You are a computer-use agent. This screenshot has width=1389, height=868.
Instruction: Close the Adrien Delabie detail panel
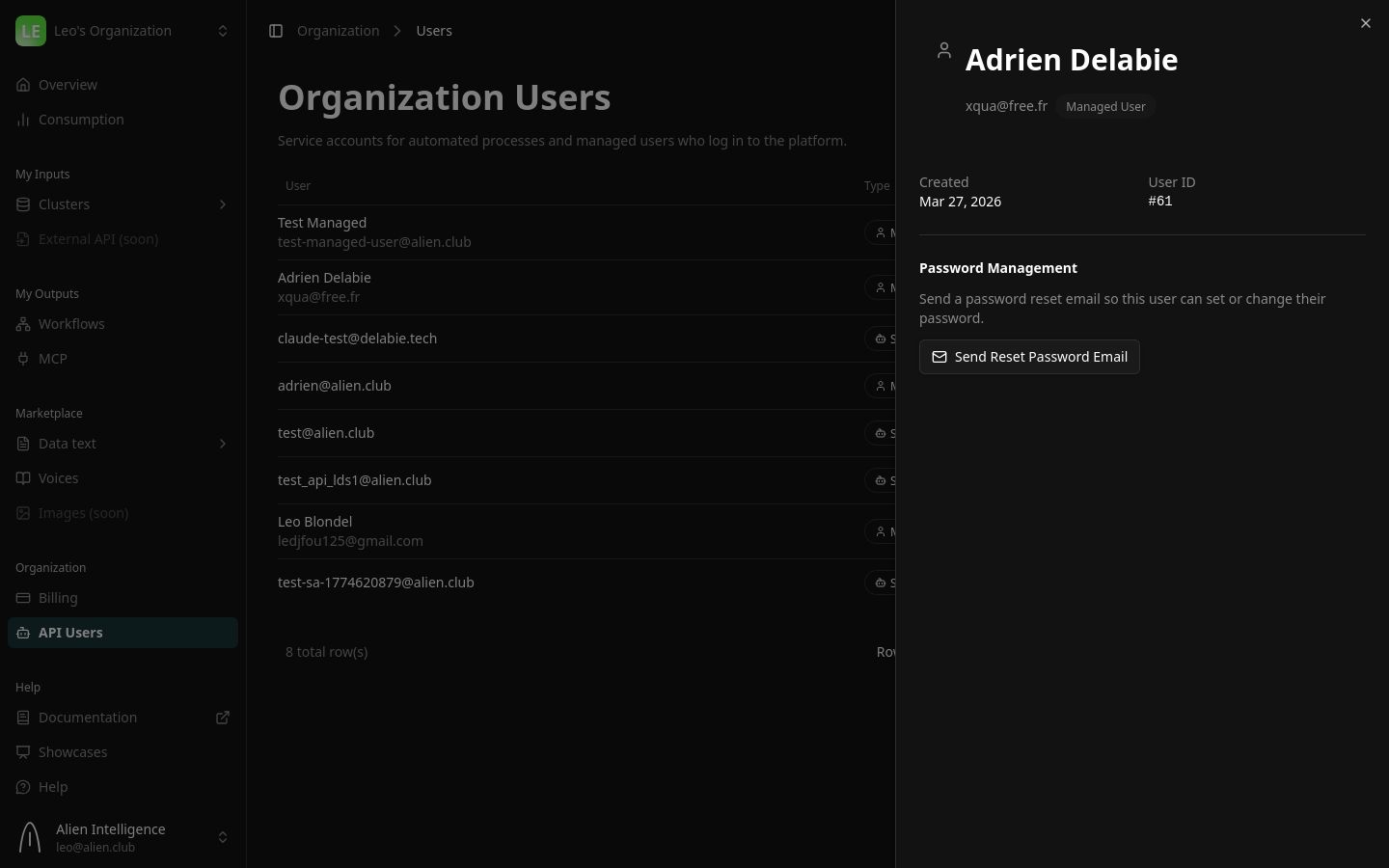(1366, 23)
